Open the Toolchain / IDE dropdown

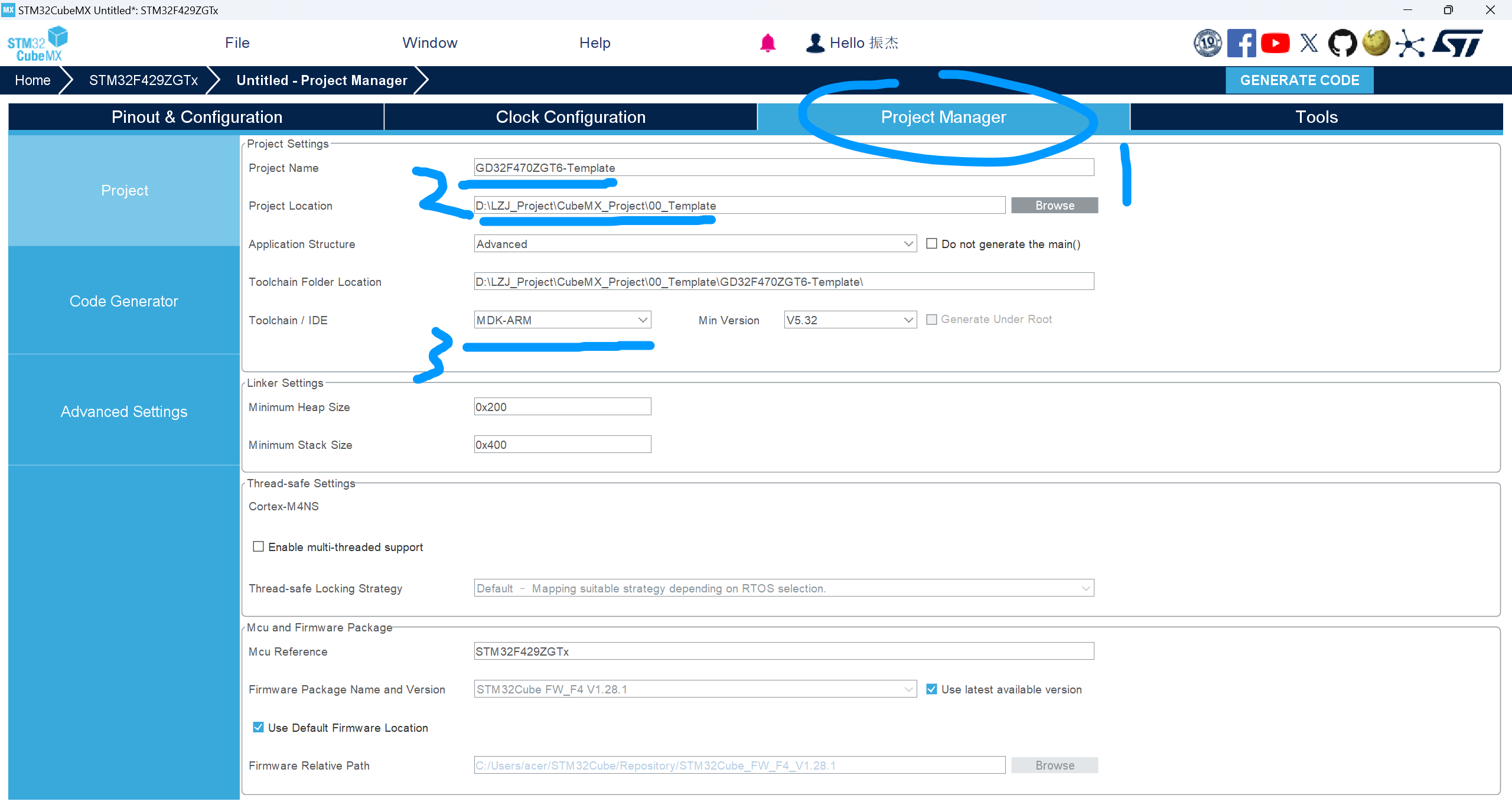[x=562, y=320]
